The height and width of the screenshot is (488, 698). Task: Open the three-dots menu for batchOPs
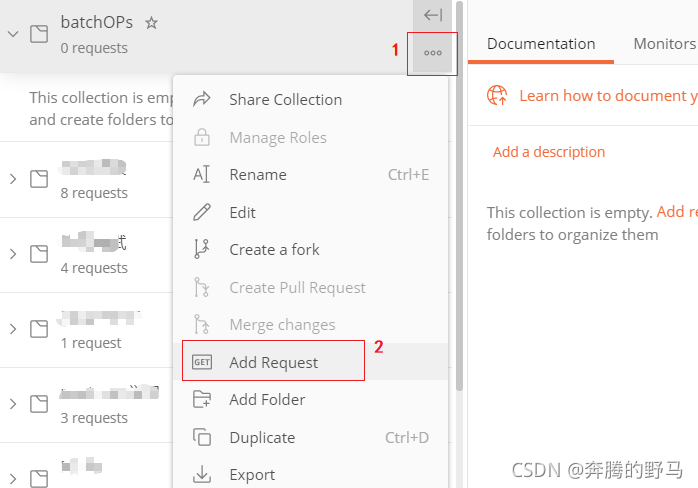pyautogui.click(x=433, y=53)
